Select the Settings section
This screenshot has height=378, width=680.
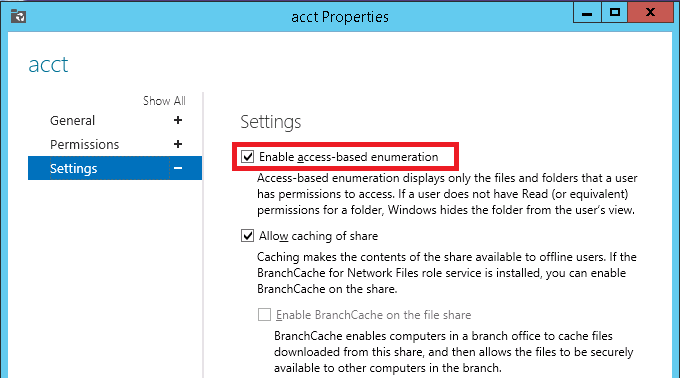pyautogui.click(x=115, y=168)
